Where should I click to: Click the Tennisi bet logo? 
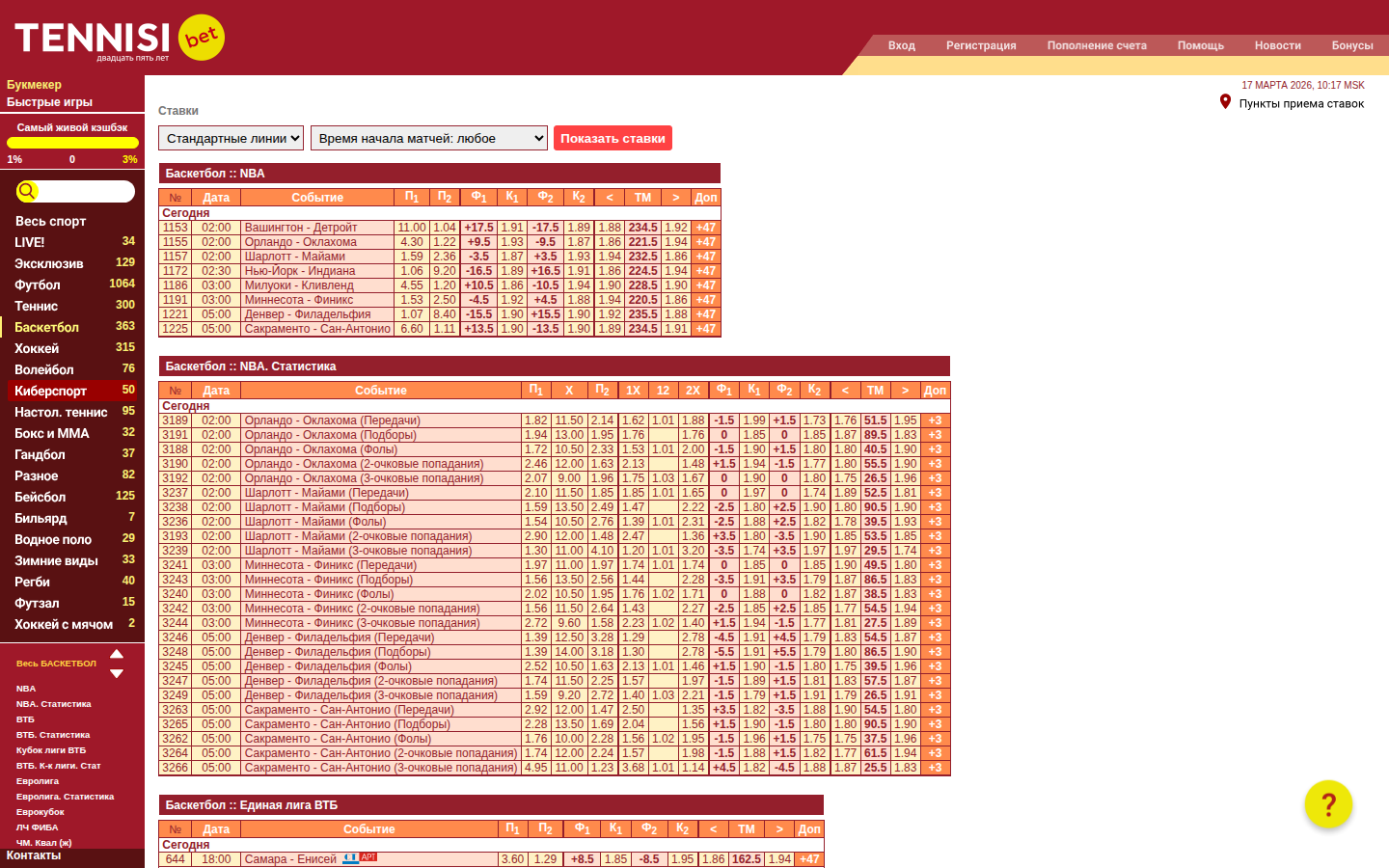point(119,39)
